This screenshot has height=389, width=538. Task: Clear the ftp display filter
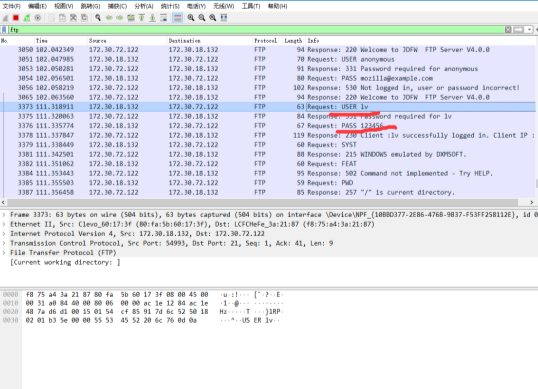point(508,30)
